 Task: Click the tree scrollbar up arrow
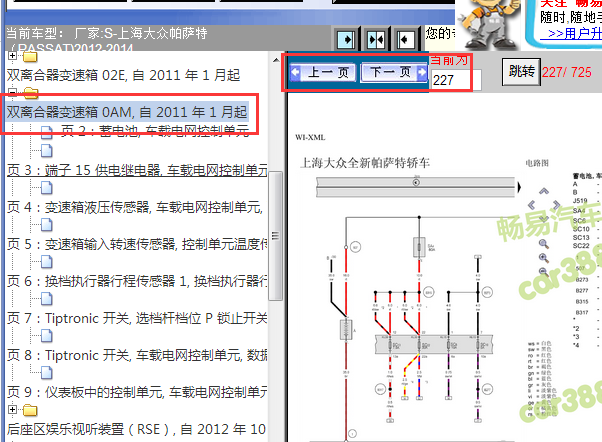point(276,60)
